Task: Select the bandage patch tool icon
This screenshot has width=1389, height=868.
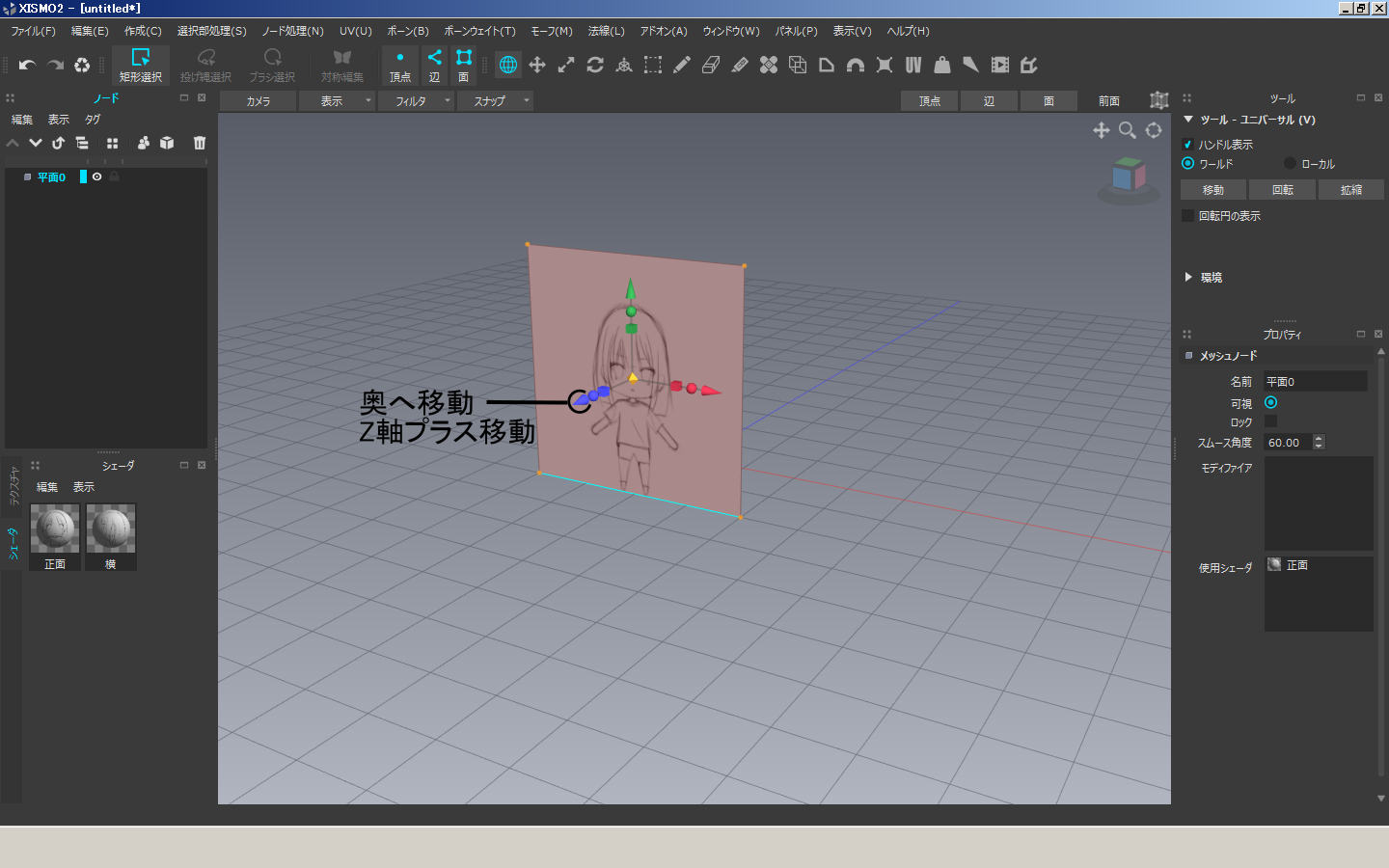Action: pos(769,65)
